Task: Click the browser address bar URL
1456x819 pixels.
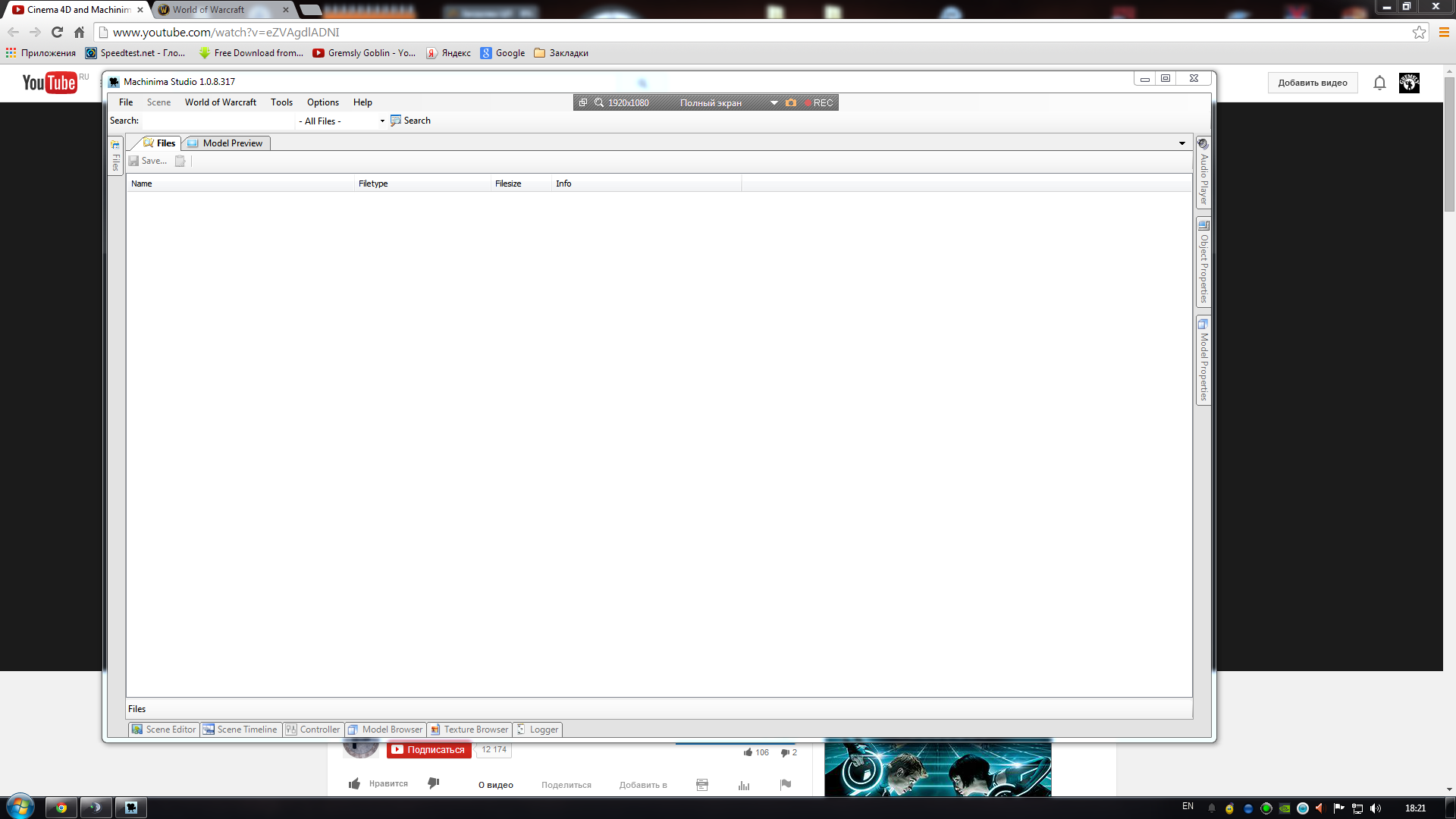Action: (226, 32)
